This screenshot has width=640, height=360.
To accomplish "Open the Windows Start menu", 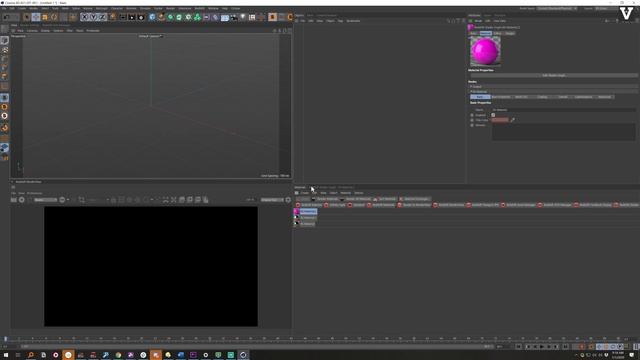I will coord(6,355).
